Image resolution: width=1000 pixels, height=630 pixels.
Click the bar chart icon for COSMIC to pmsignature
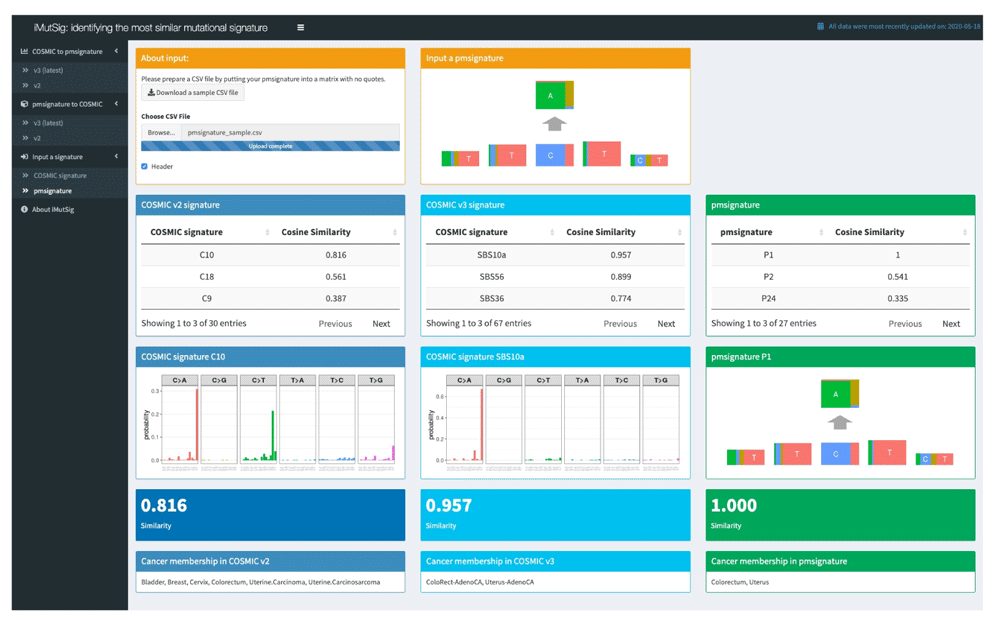(x=25, y=51)
